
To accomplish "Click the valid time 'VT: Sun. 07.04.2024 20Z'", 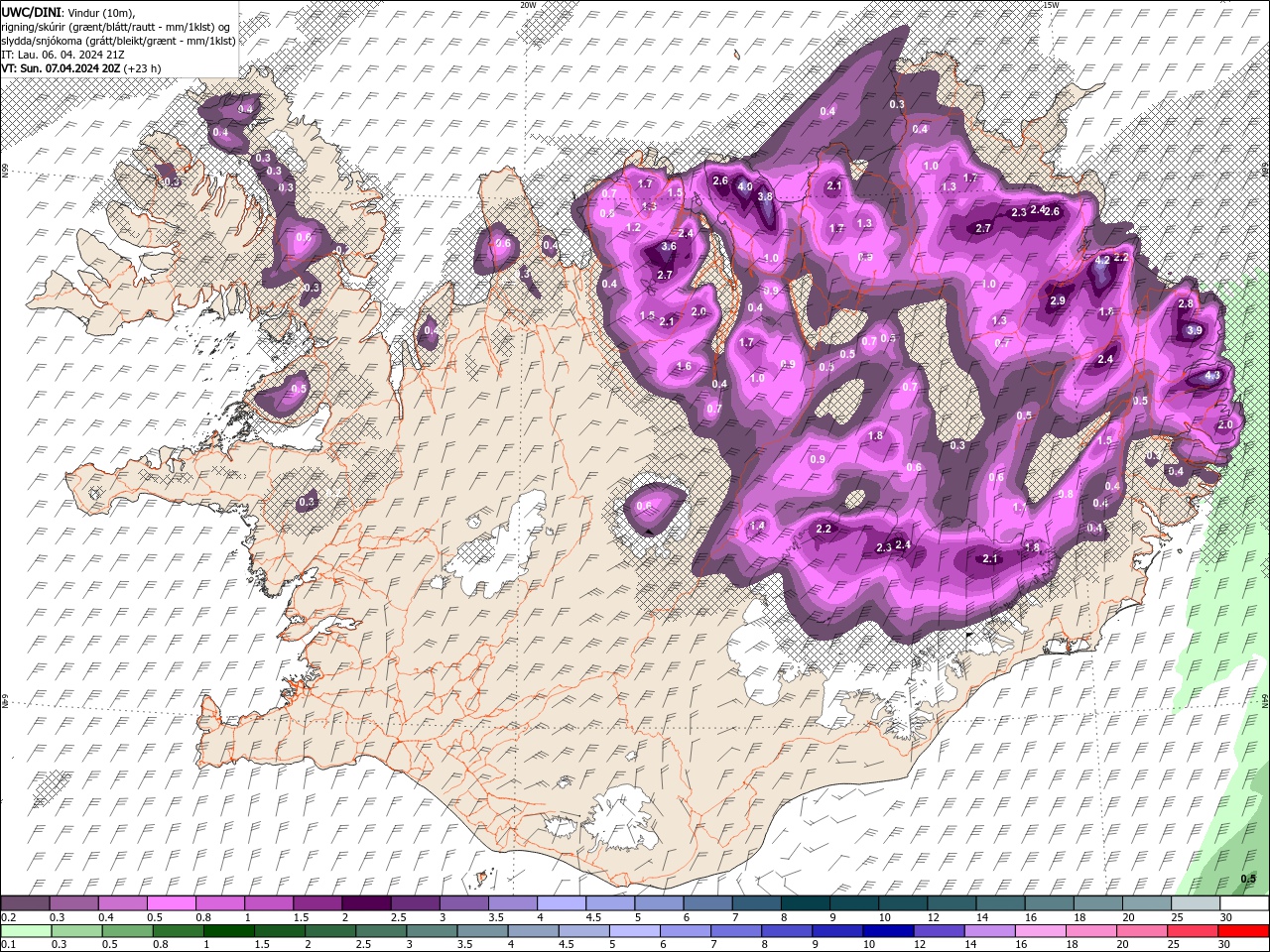I will pyautogui.click(x=62, y=68).
